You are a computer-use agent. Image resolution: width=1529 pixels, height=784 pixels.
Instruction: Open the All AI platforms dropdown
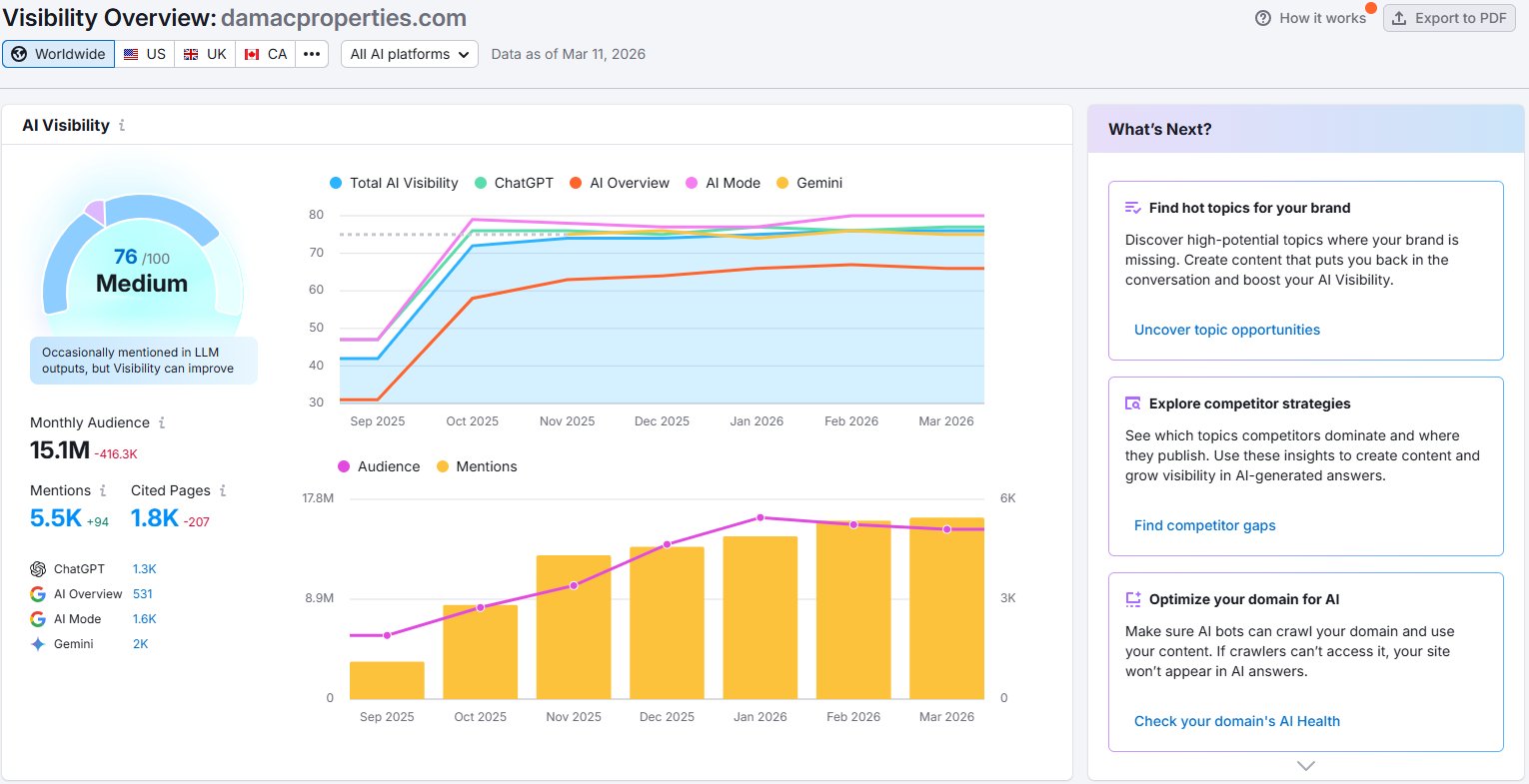410,54
